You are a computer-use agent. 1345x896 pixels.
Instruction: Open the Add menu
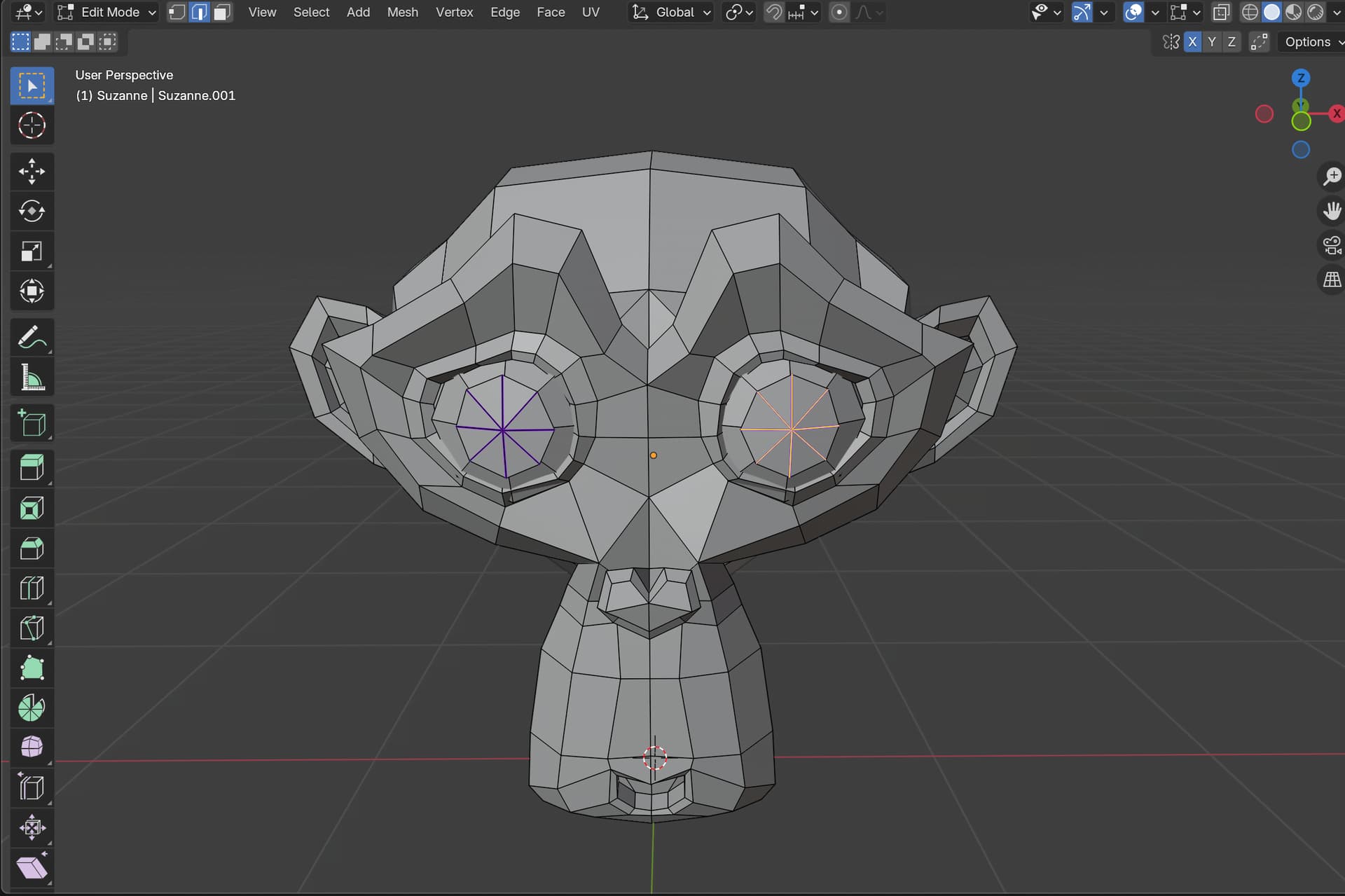coord(358,12)
